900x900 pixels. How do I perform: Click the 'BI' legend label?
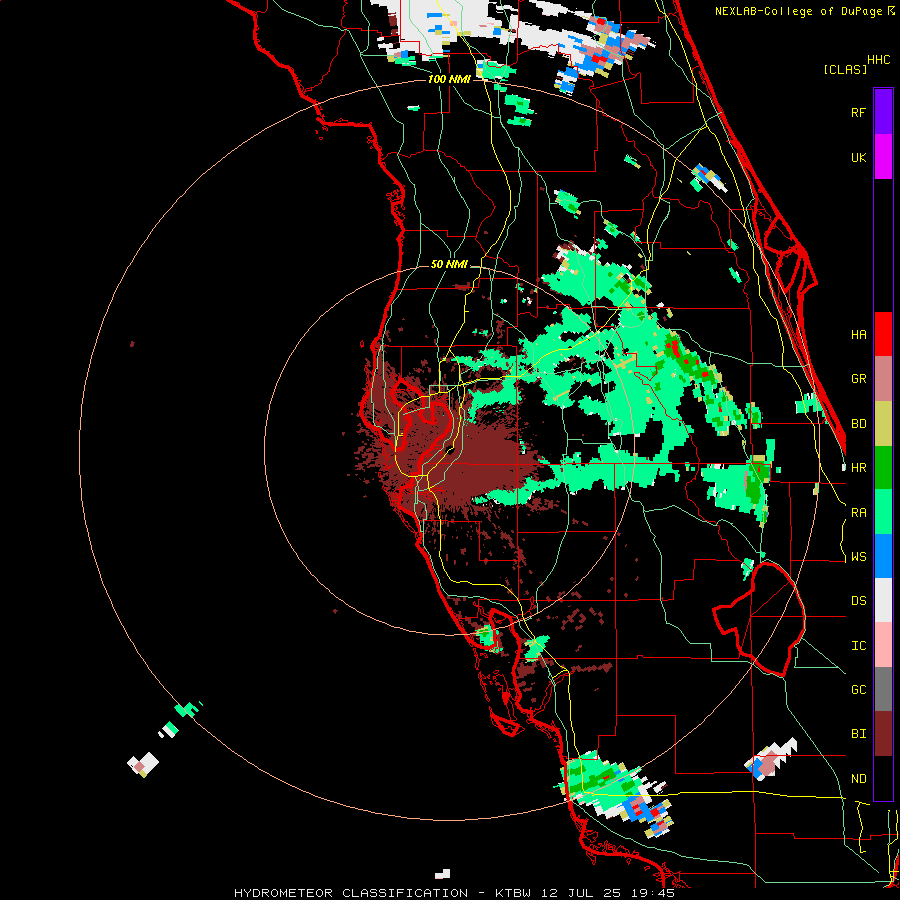pyautogui.click(x=858, y=734)
